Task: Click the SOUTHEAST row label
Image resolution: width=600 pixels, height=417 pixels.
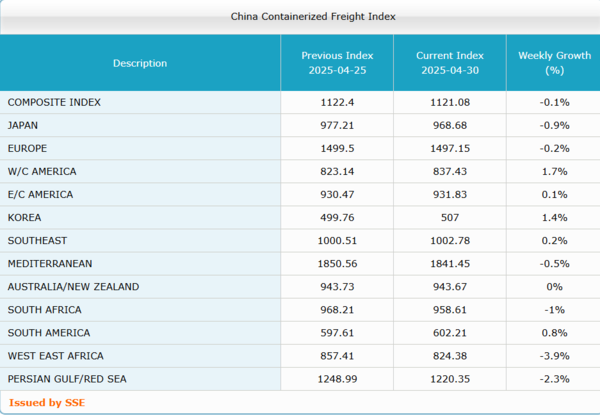Action: coord(36,240)
